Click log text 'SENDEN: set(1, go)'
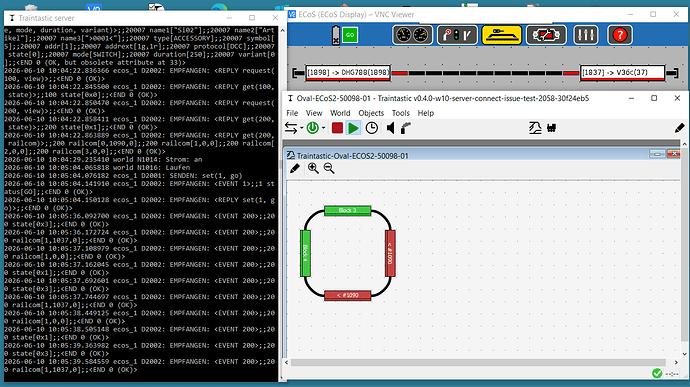 coord(206,175)
